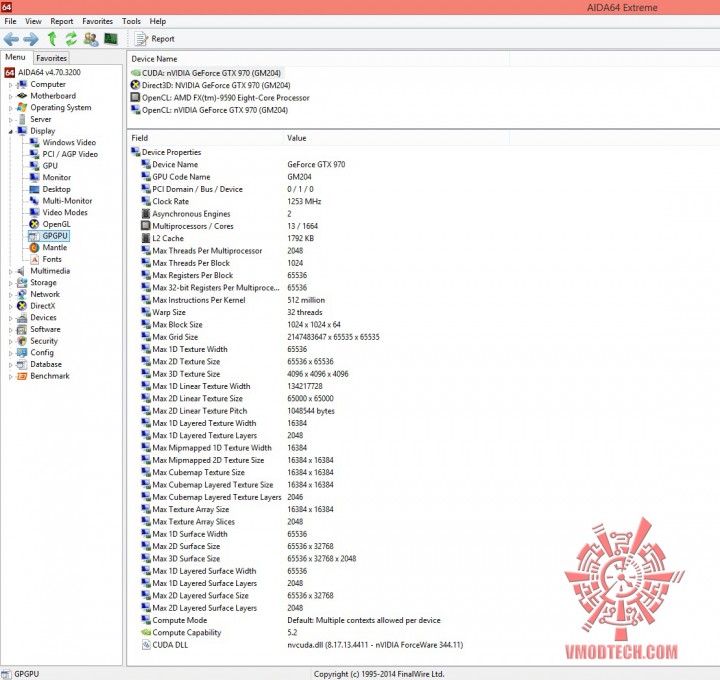This screenshot has height=680, width=720.
Task: Expand the Storage tree node
Action: click(x=10, y=283)
